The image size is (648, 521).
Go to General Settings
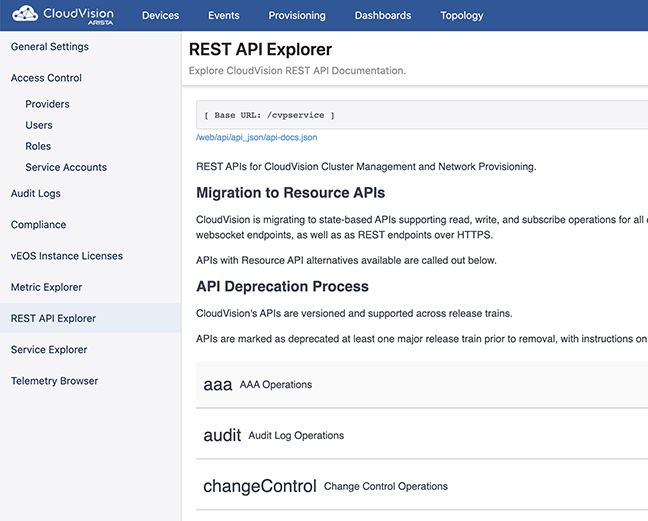(50, 47)
